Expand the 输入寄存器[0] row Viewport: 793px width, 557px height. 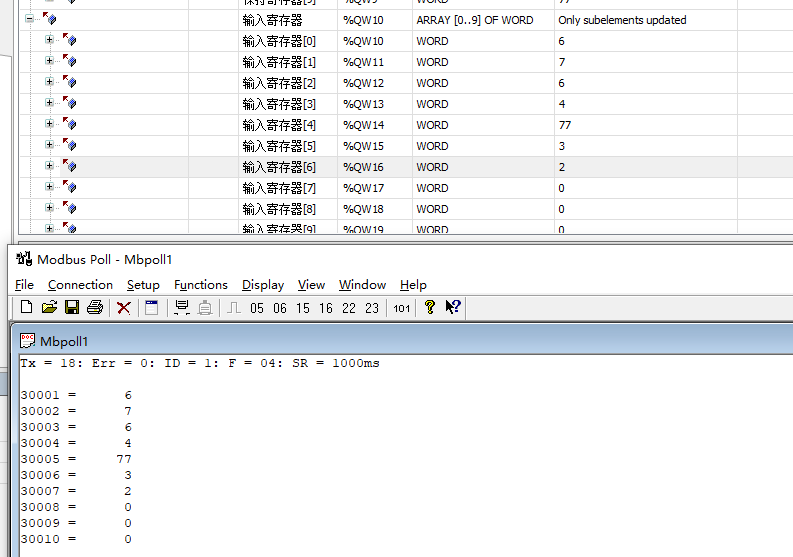pyautogui.click(x=49, y=39)
